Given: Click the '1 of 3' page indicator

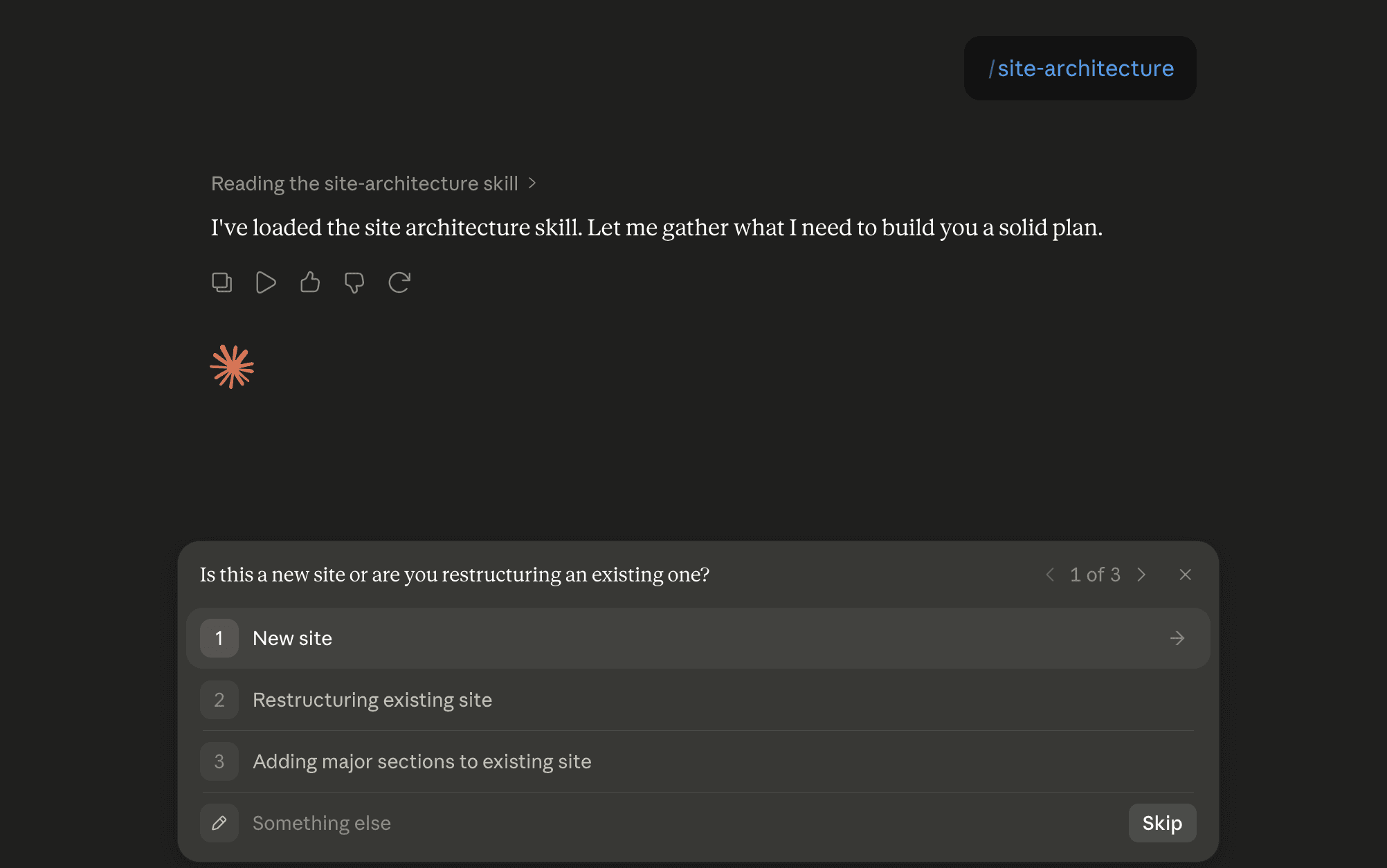Looking at the screenshot, I should pos(1095,575).
